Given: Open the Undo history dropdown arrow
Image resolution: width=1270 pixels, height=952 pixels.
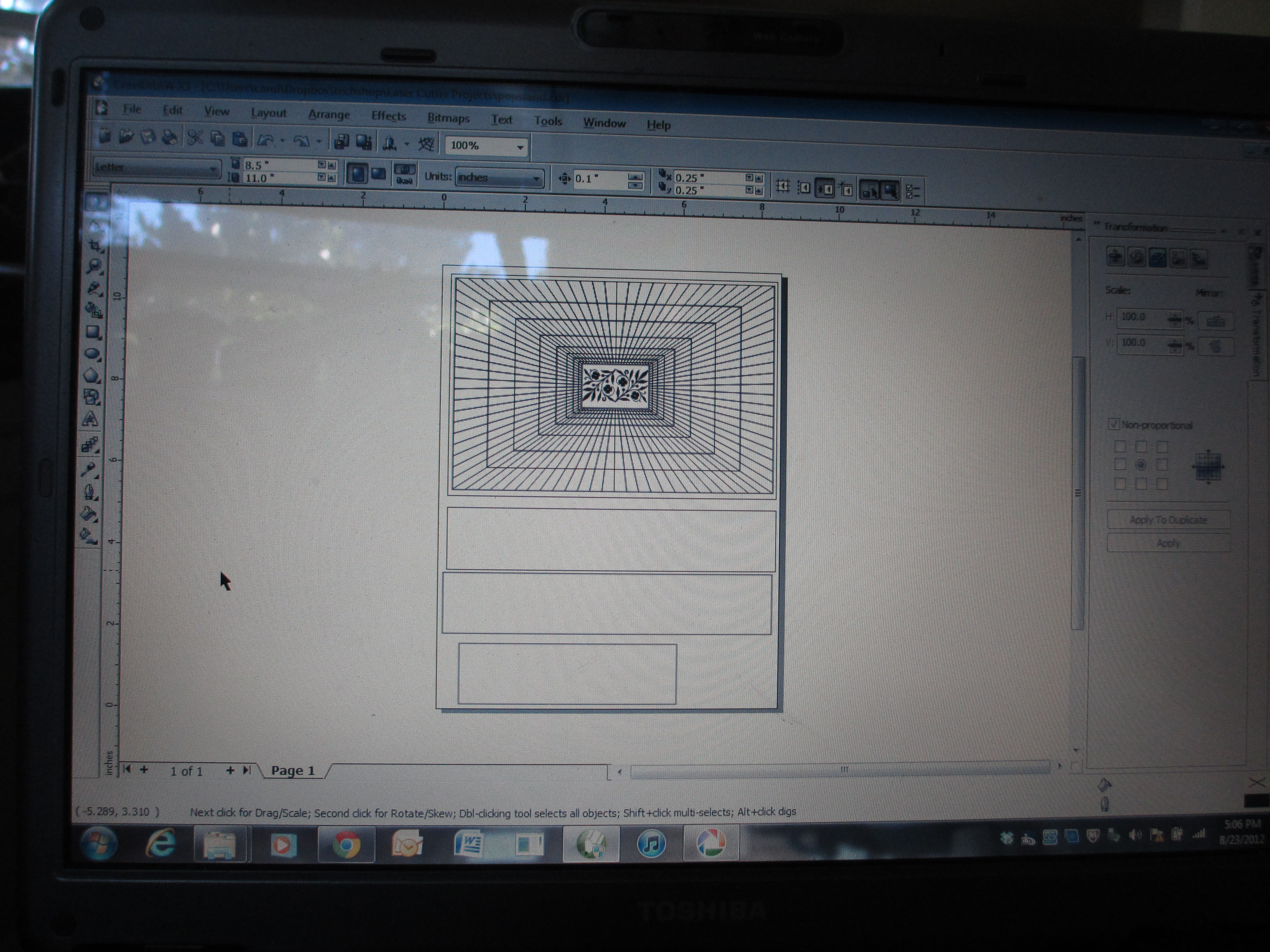Looking at the screenshot, I should 283,140.
